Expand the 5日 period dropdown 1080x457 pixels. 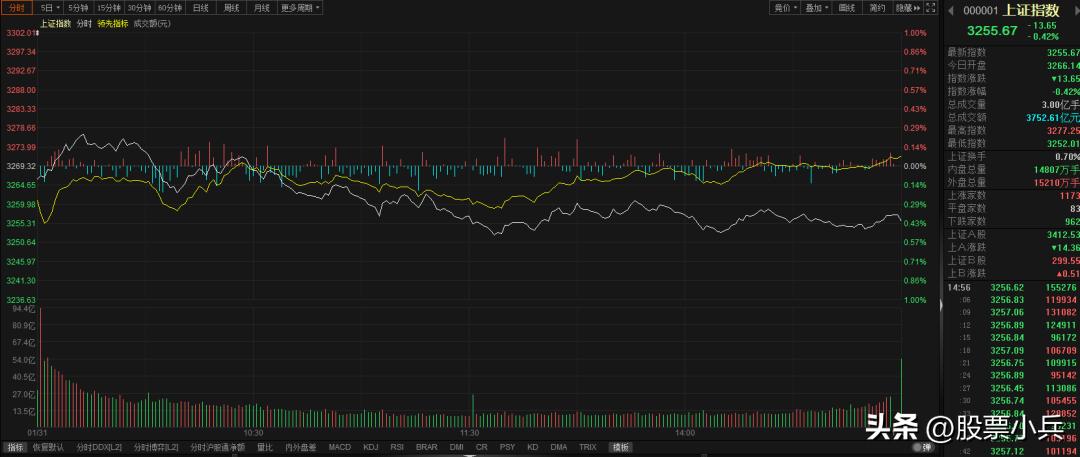click(x=50, y=8)
